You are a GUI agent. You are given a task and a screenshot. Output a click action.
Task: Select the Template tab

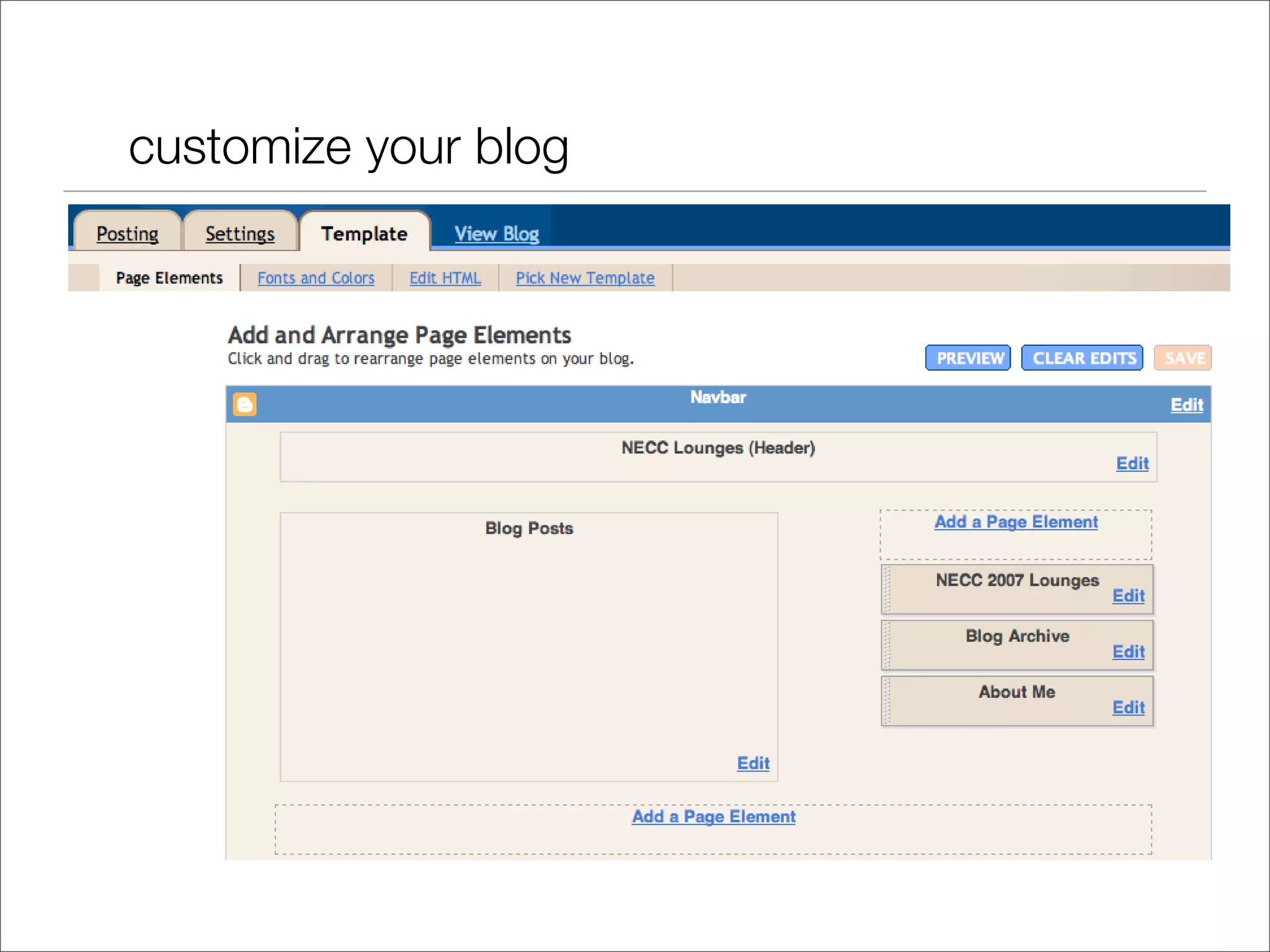tap(365, 234)
